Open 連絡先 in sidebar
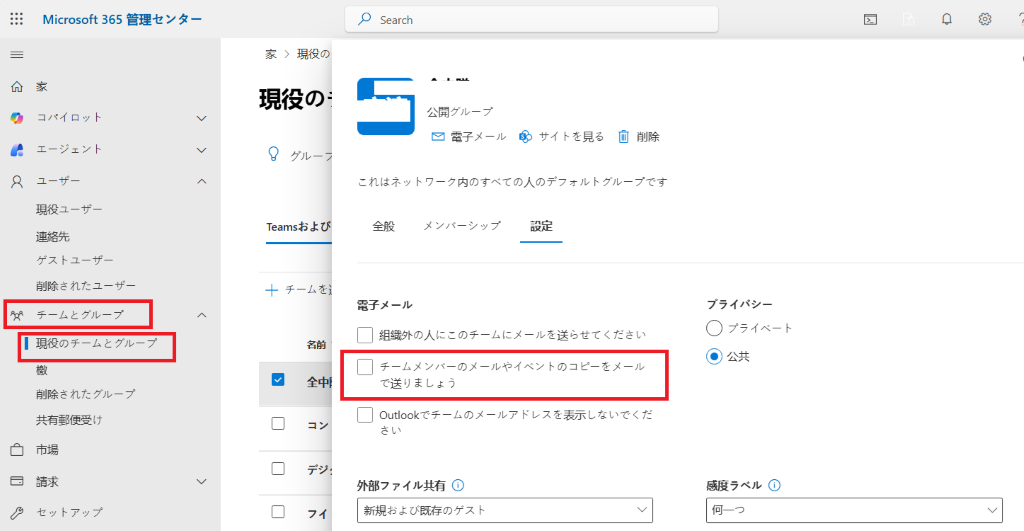Image resolution: width=1024 pixels, height=531 pixels. [x=53, y=236]
